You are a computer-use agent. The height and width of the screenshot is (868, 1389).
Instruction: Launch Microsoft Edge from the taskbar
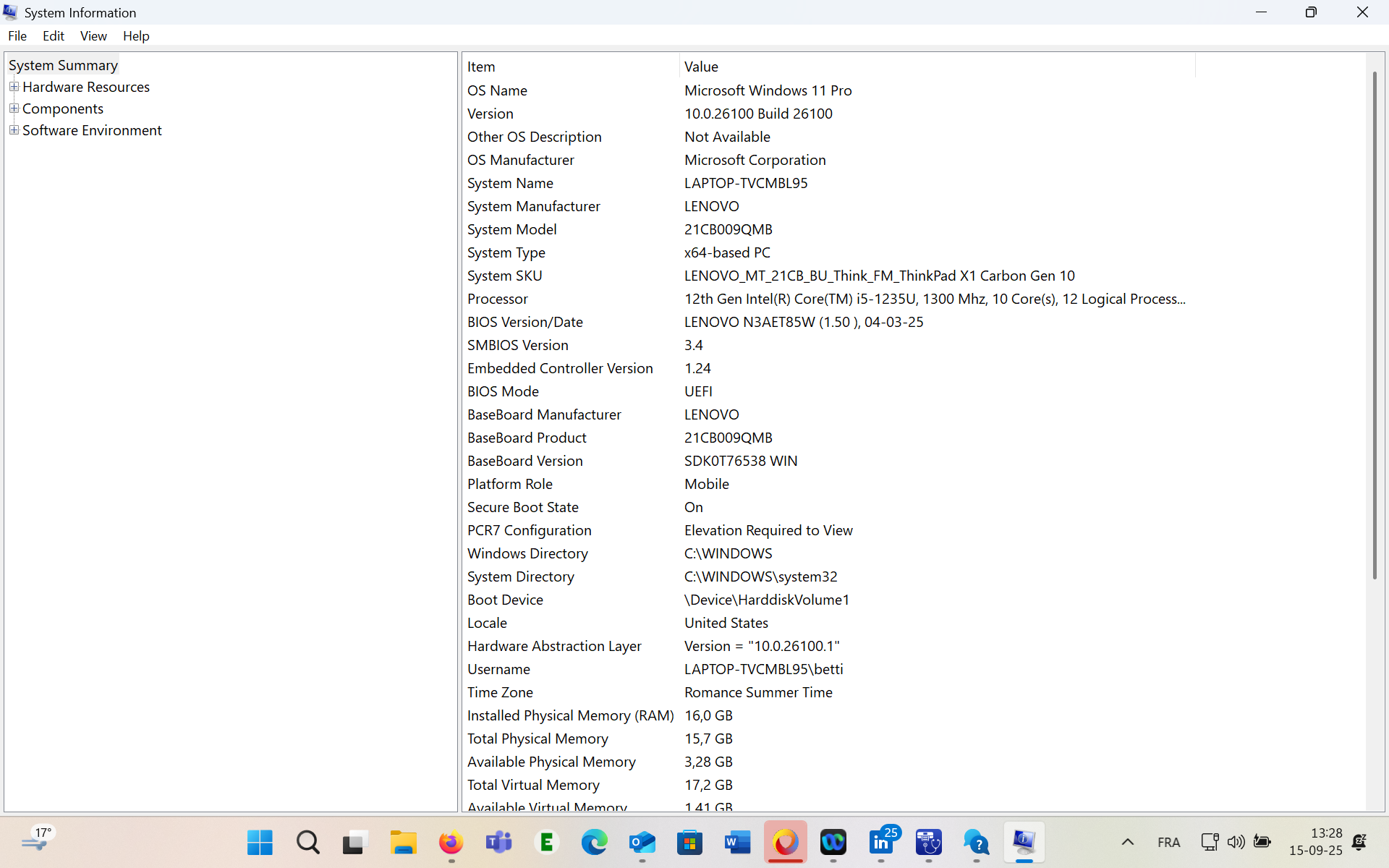tap(594, 842)
